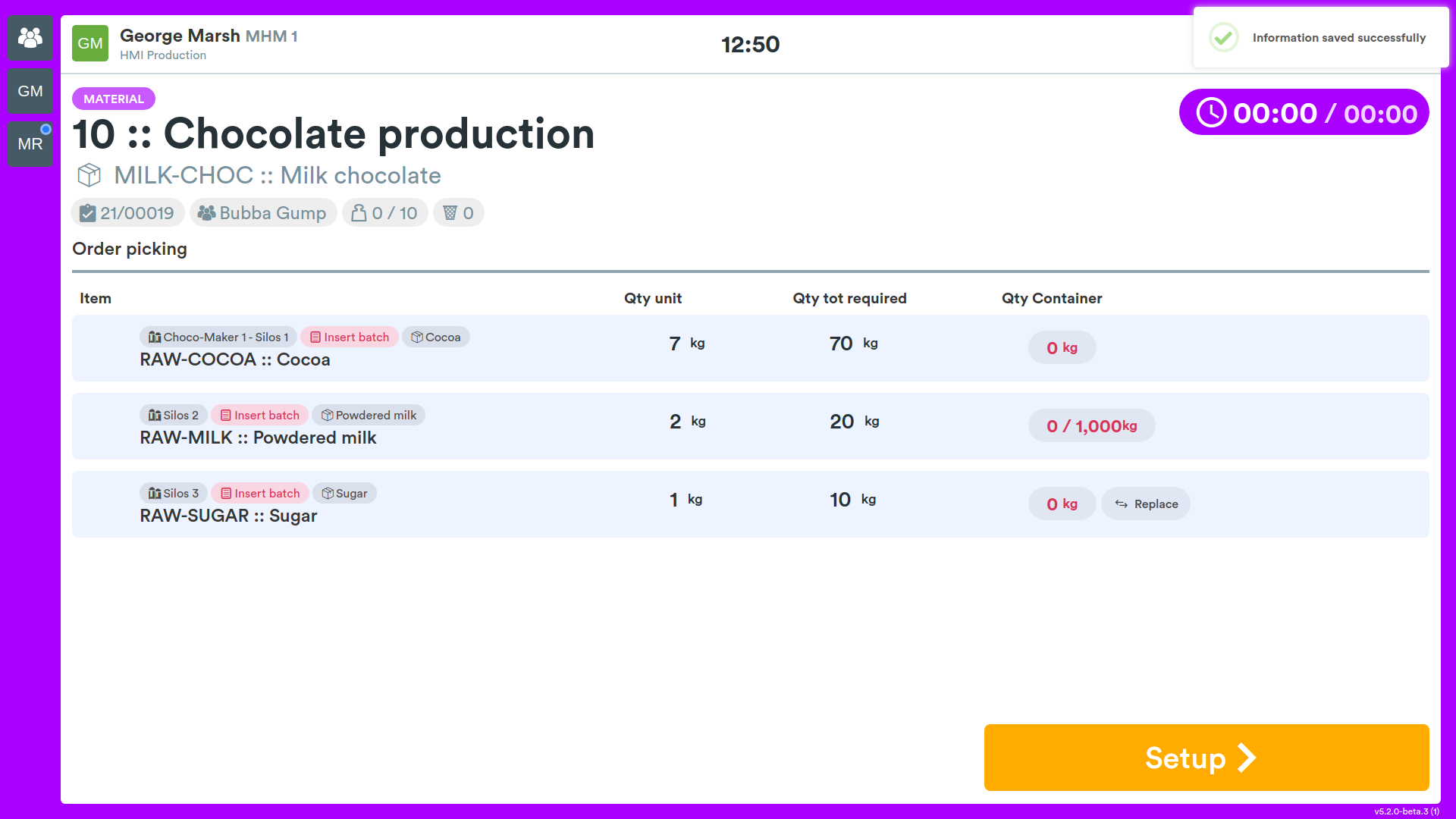This screenshot has width=1456, height=819.
Task: Click the clock timer 00:00 / 00:00
Action: pos(1304,112)
